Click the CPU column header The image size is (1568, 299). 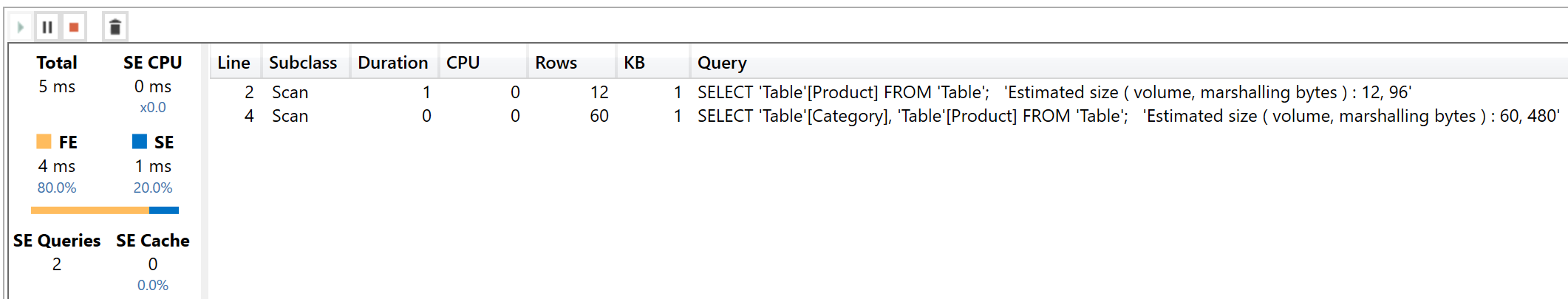click(x=463, y=63)
